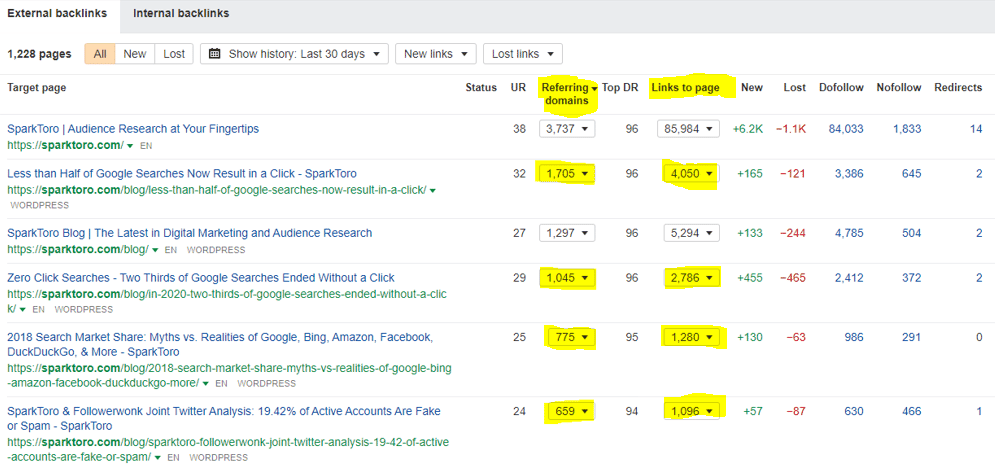The height and width of the screenshot is (466, 995).
Task: Click the 291 nofollow count
Action: tap(911, 337)
